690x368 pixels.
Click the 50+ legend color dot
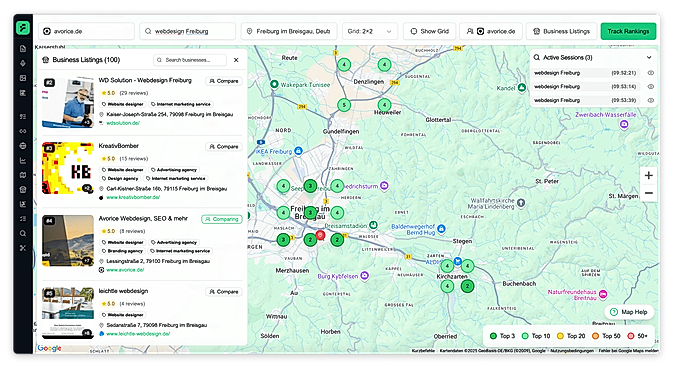point(631,336)
